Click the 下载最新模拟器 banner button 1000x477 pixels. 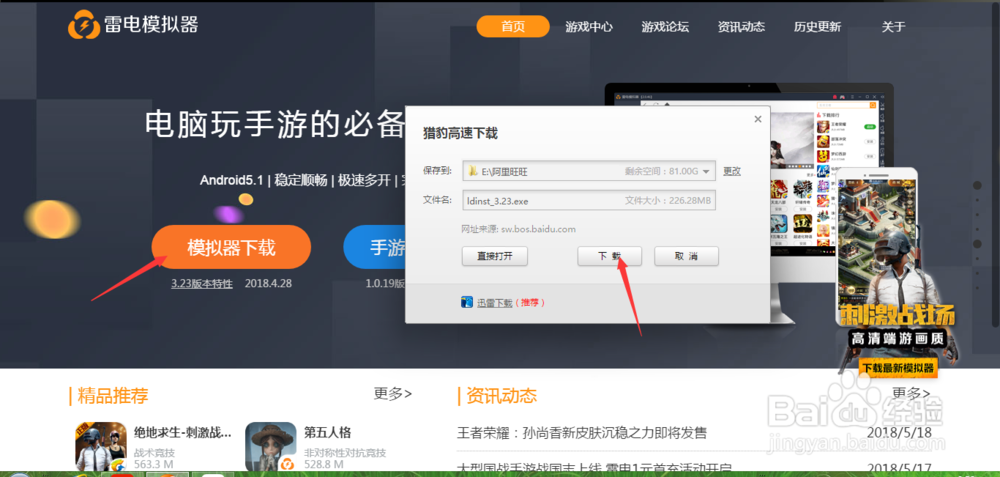pos(898,367)
